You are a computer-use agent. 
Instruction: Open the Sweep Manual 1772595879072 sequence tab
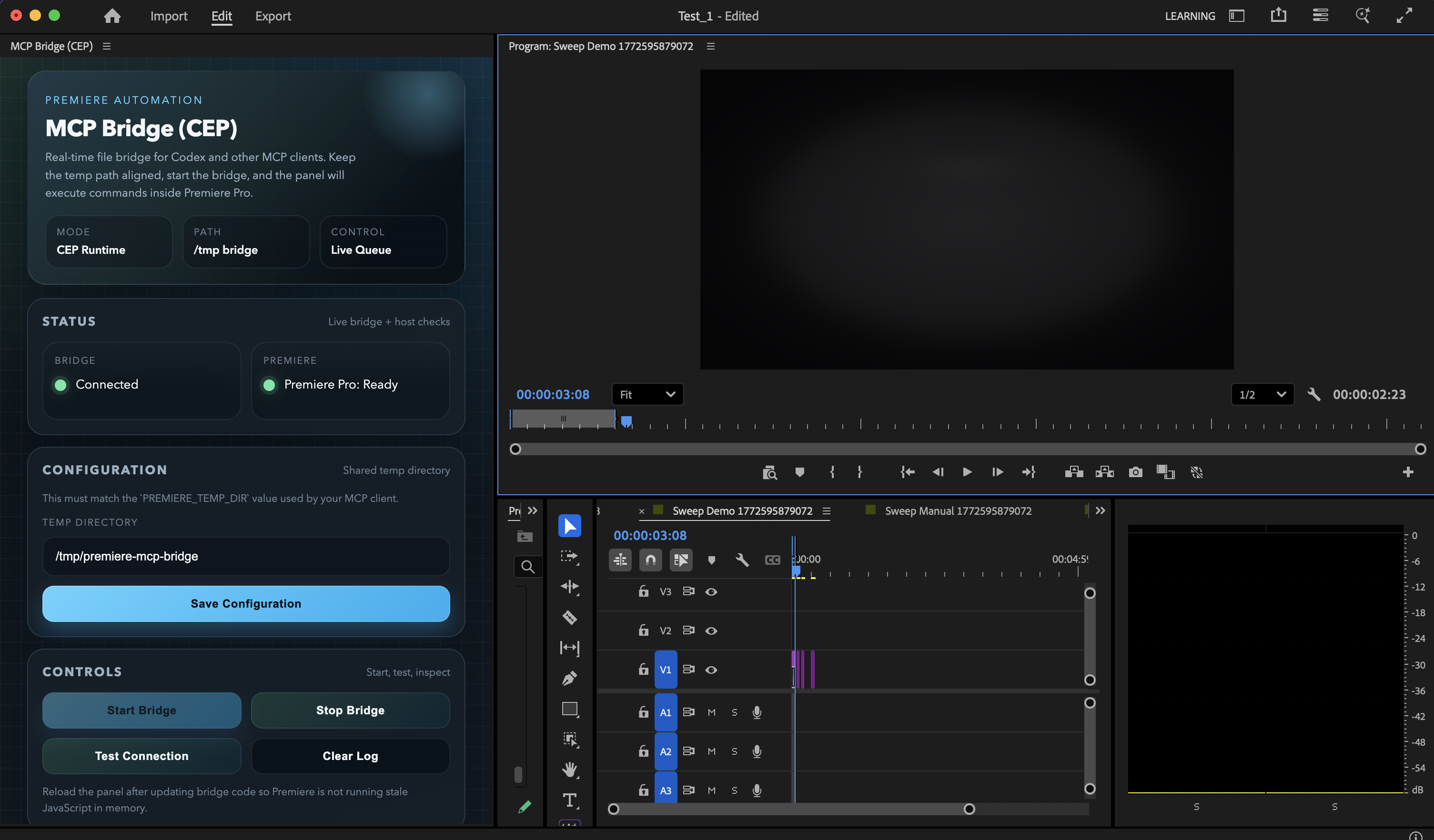[x=958, y=510]
